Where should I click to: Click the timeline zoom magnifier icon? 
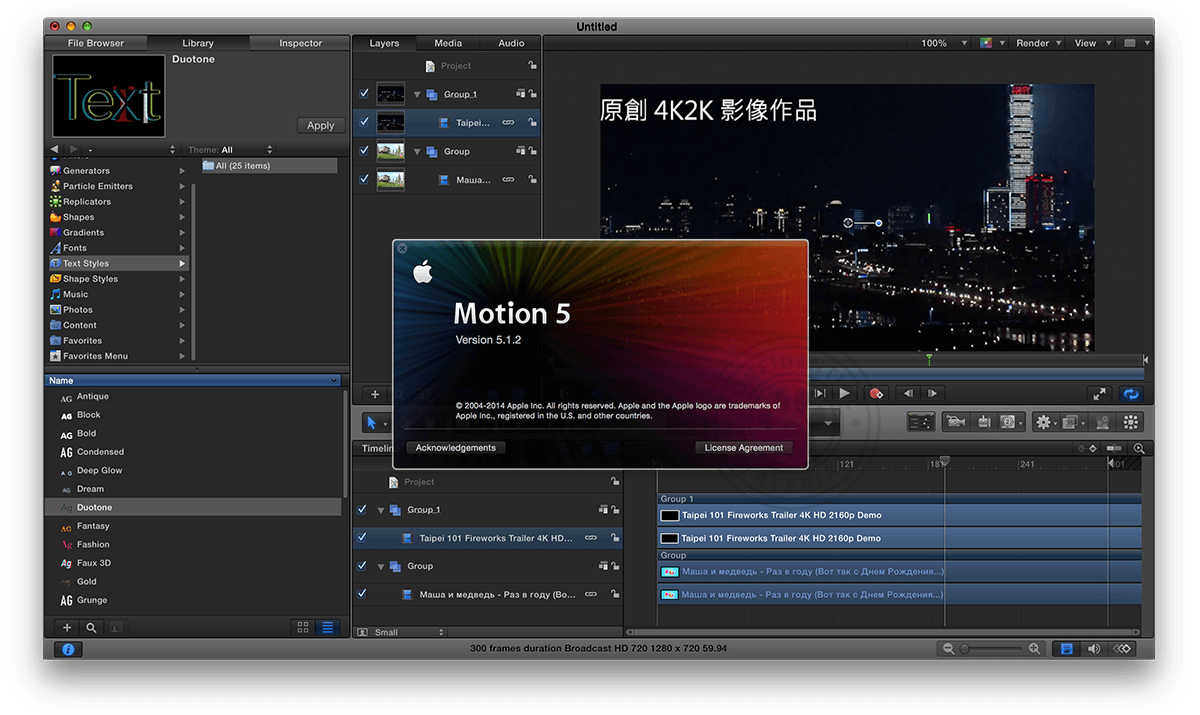pyautogui.click(x=1138, y=449)
